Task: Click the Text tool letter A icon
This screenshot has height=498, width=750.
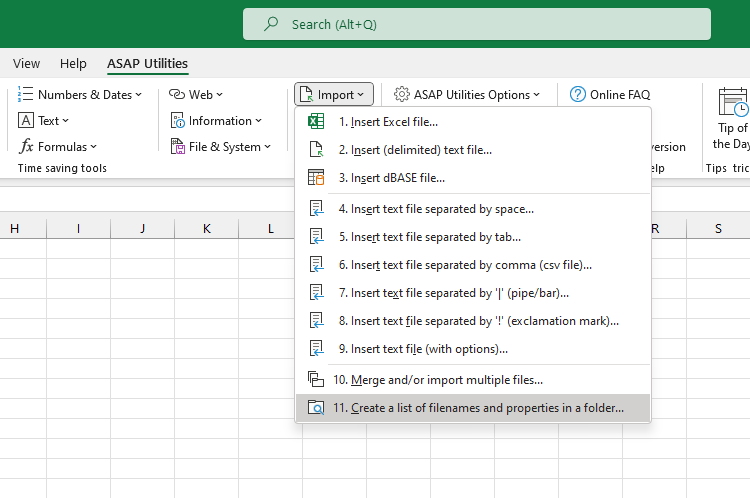Action: click(x=26, y=121)
